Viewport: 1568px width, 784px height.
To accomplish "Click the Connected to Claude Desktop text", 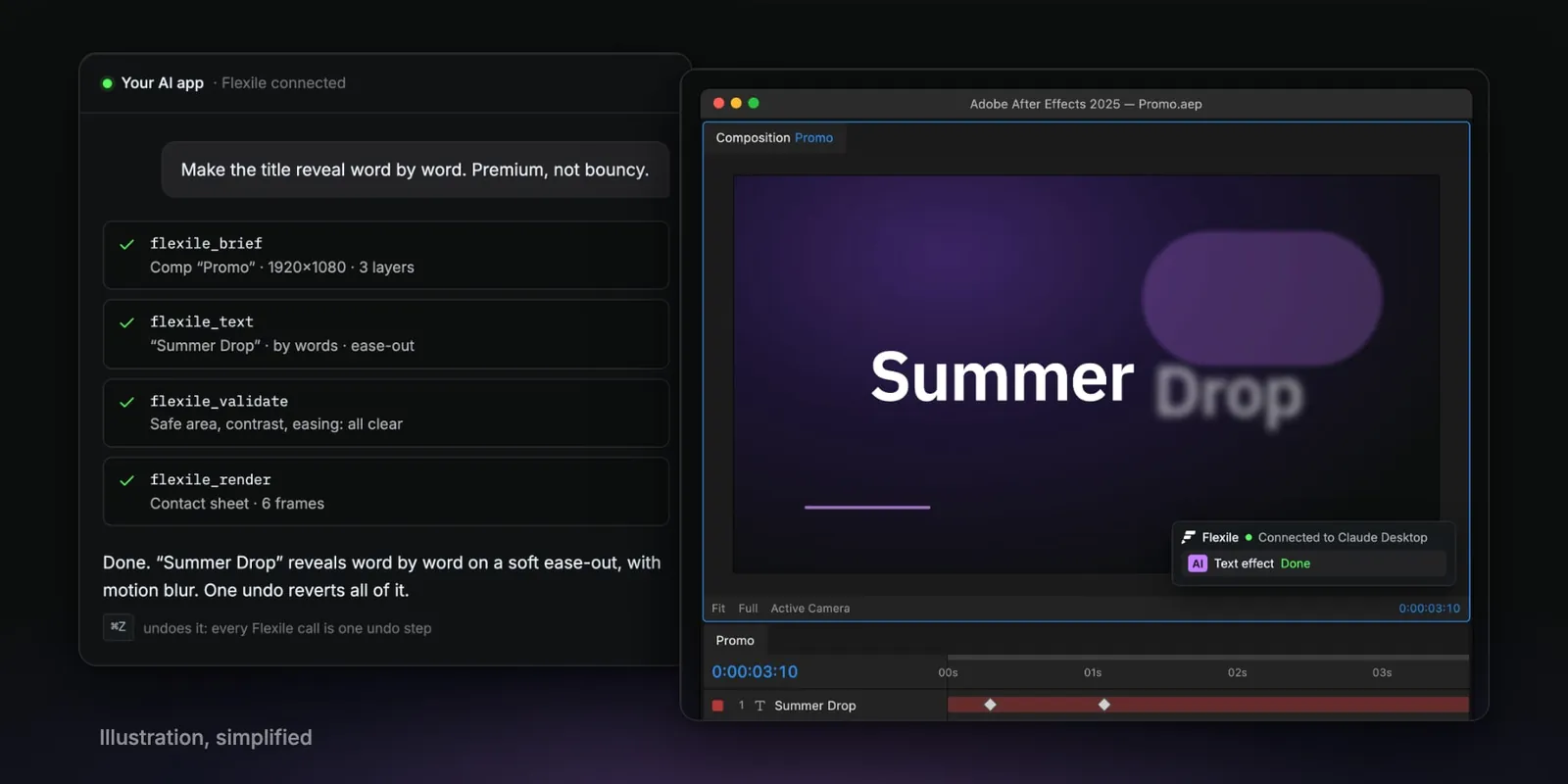I will [1343, 537].
